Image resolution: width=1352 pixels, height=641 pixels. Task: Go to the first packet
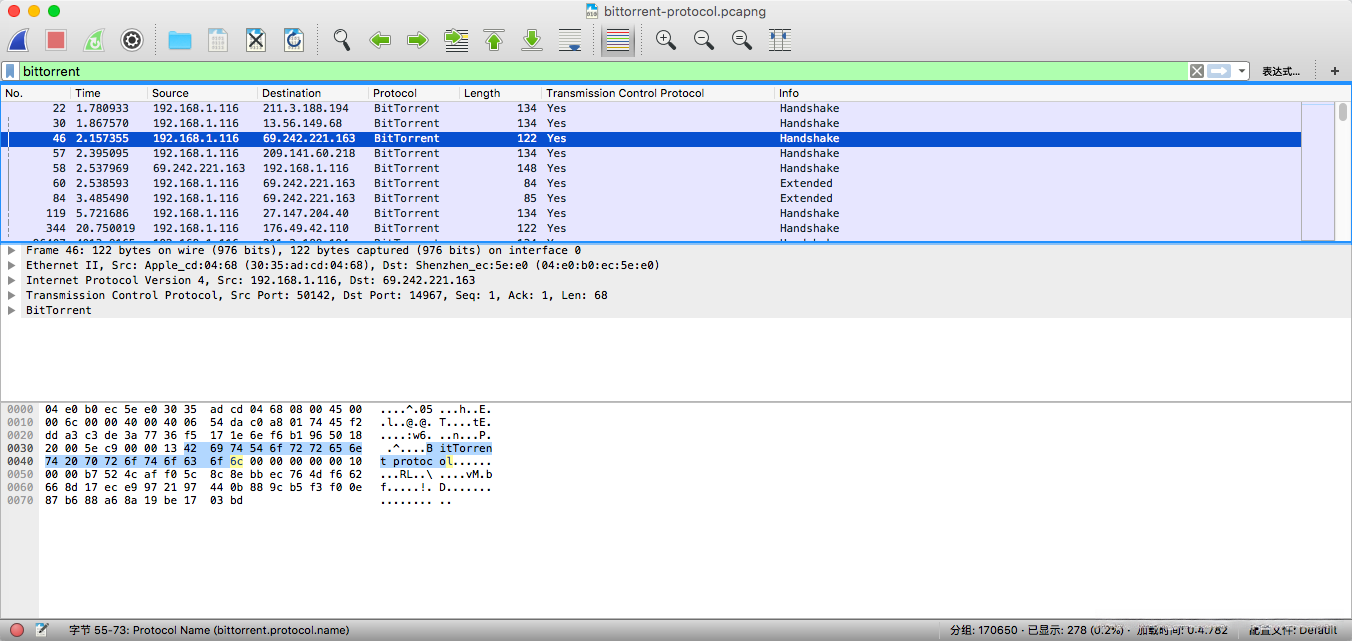pyautogui.click(x=494, y=40)
